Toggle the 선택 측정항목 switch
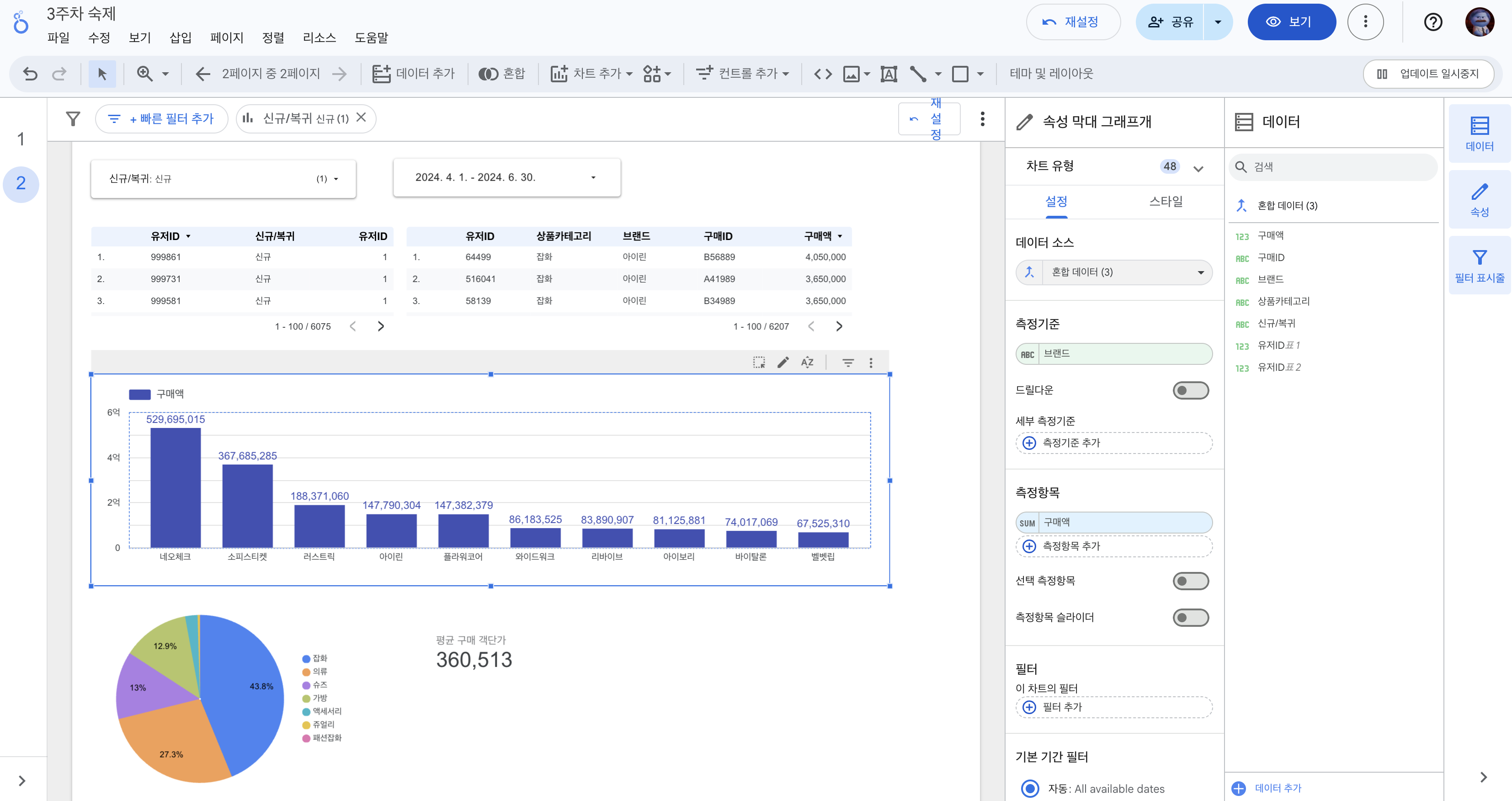Viewport: 1512px width, 801px height. [1190, 581]
